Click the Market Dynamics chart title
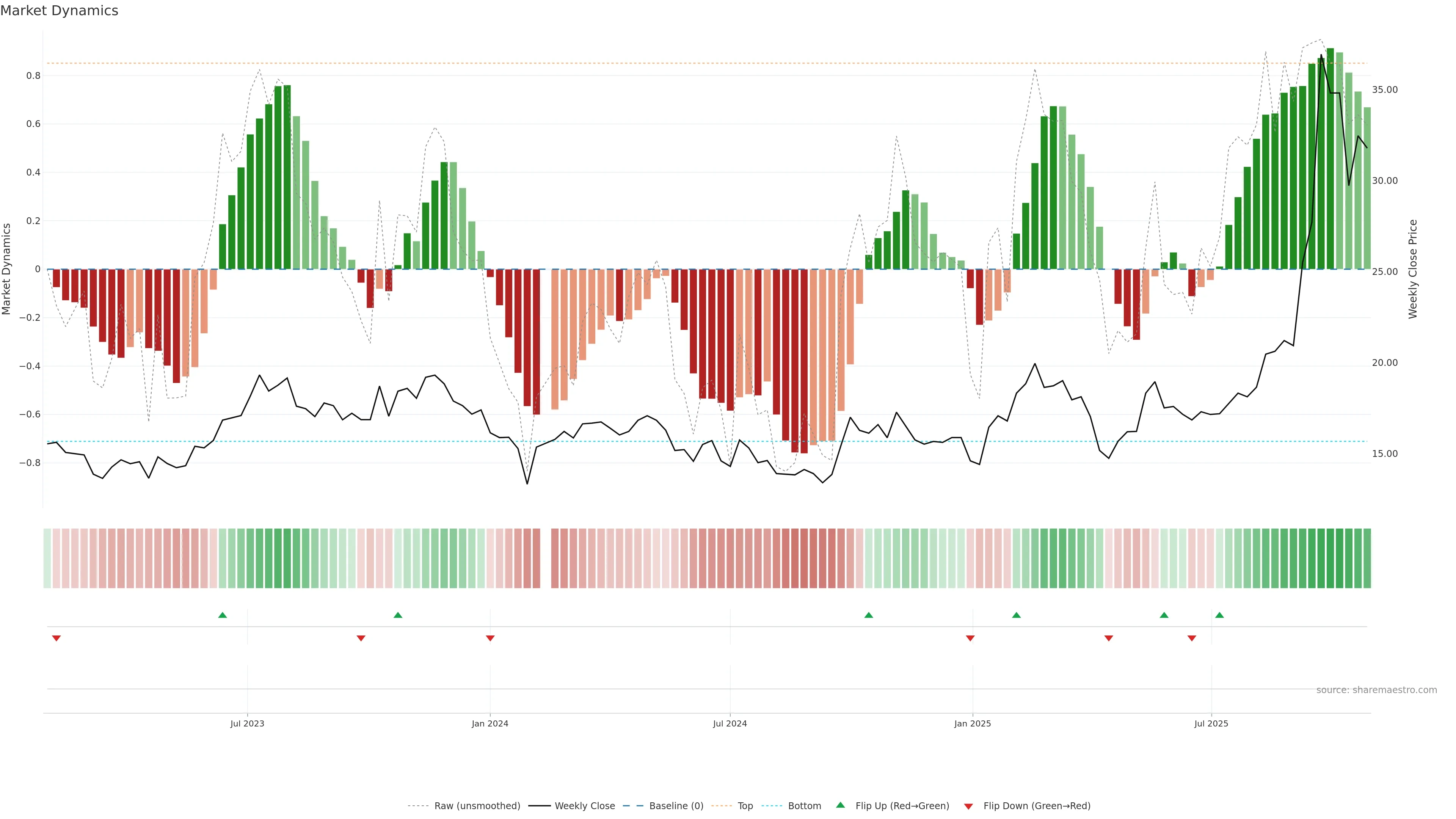 pyautogui.click(x=60, y=11)
